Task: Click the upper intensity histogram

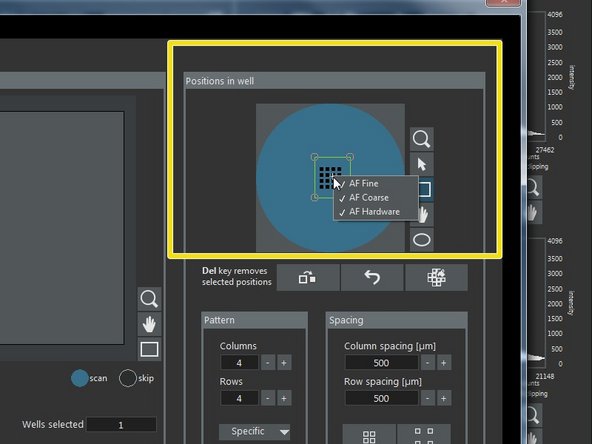Action: pyautogui.click(x=536, y=75)
